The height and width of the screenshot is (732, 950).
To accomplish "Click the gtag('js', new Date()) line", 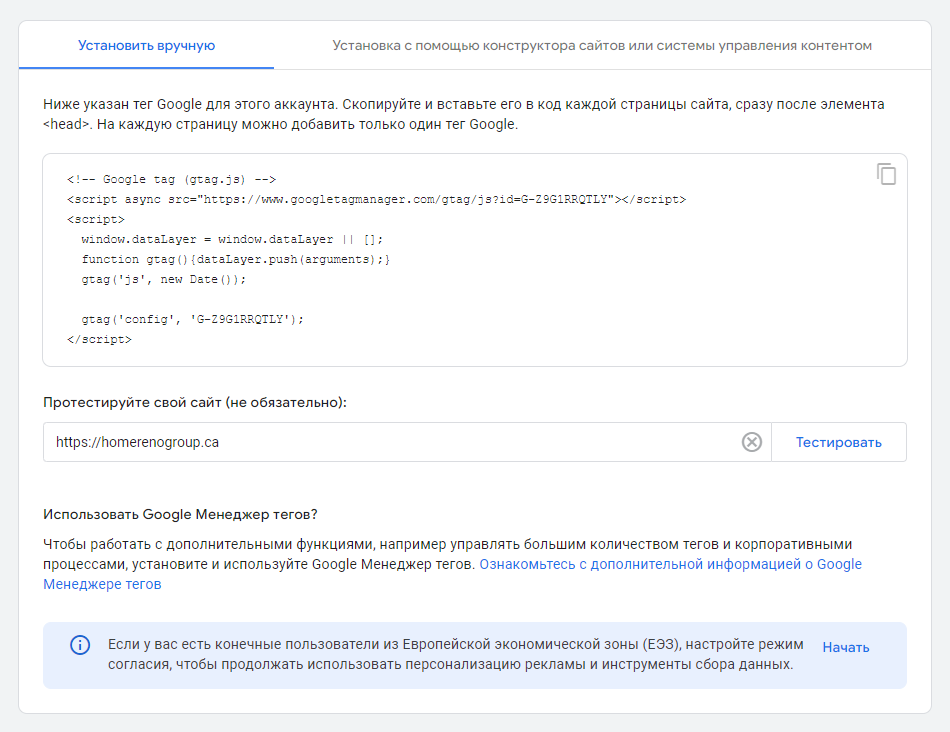I will click(163, 279).
